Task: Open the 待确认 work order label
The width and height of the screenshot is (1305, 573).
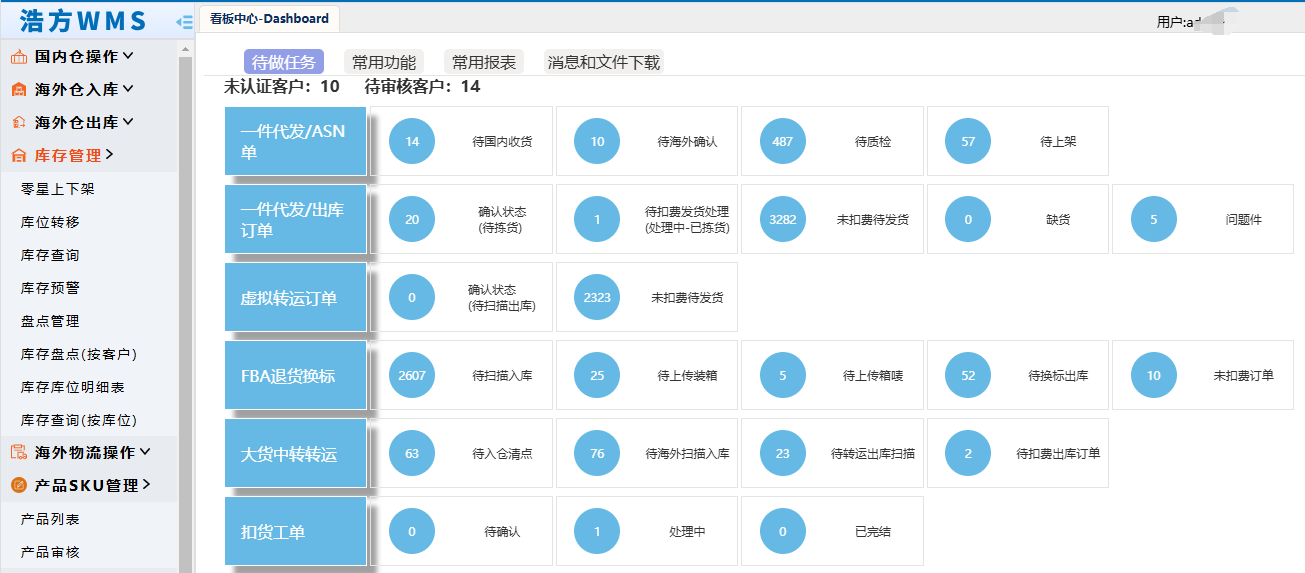Action: (502, 532)
